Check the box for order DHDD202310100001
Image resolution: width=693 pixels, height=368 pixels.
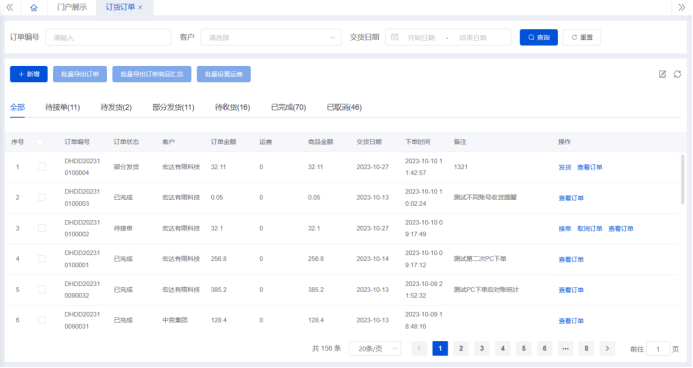point(42,259)
